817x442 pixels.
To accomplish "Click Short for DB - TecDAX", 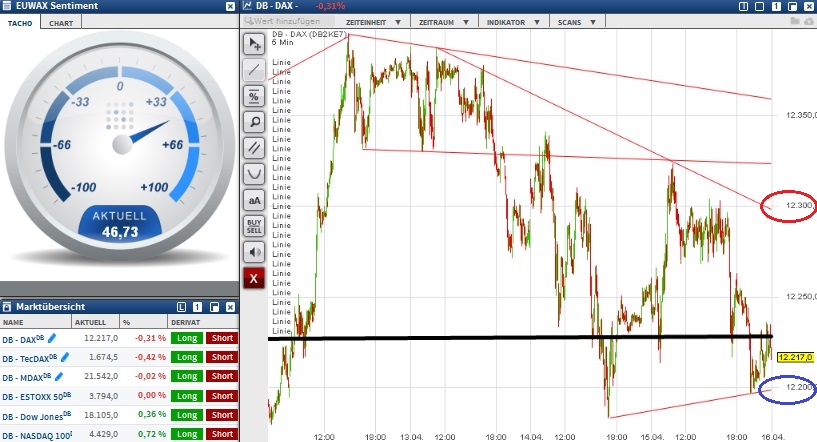I will coord(222,357).
